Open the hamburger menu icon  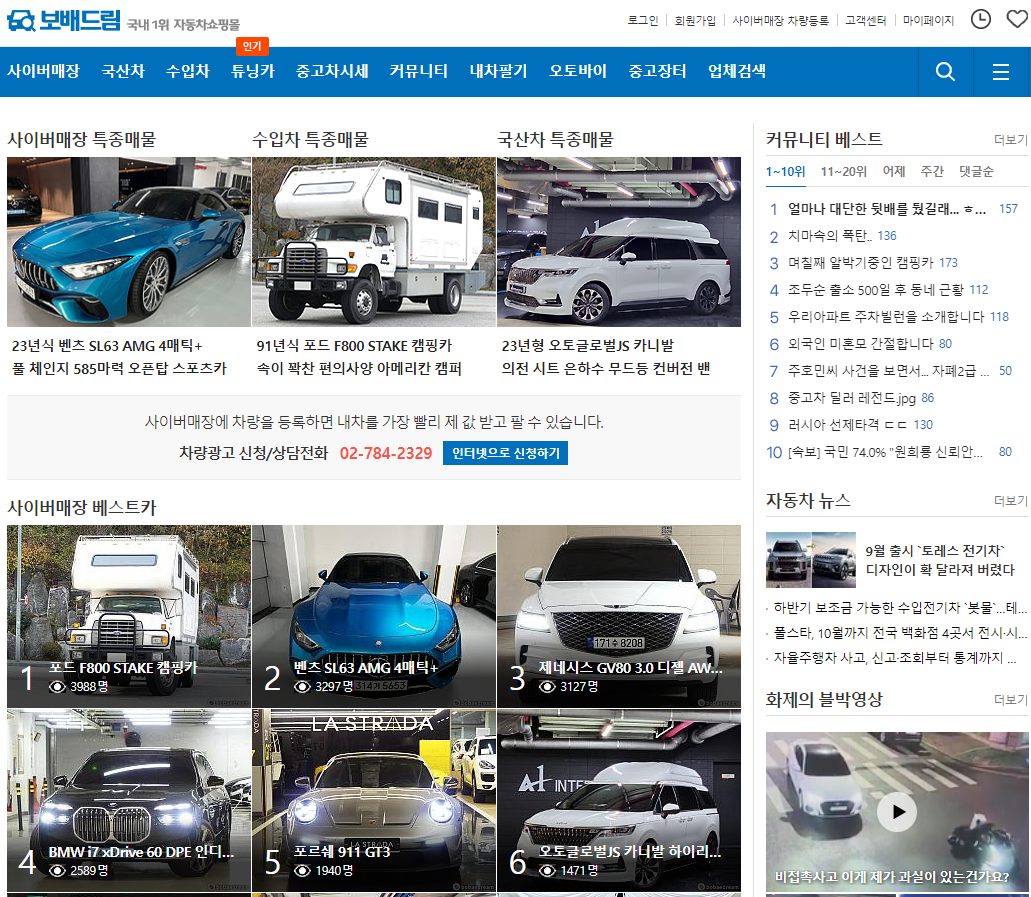pos(1000,72)
